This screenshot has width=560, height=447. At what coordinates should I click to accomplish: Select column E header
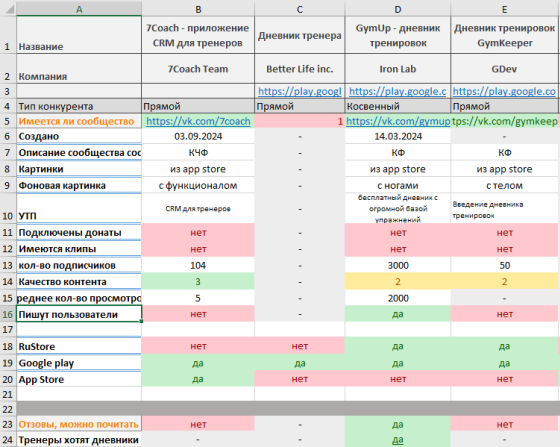coord(505,9)
